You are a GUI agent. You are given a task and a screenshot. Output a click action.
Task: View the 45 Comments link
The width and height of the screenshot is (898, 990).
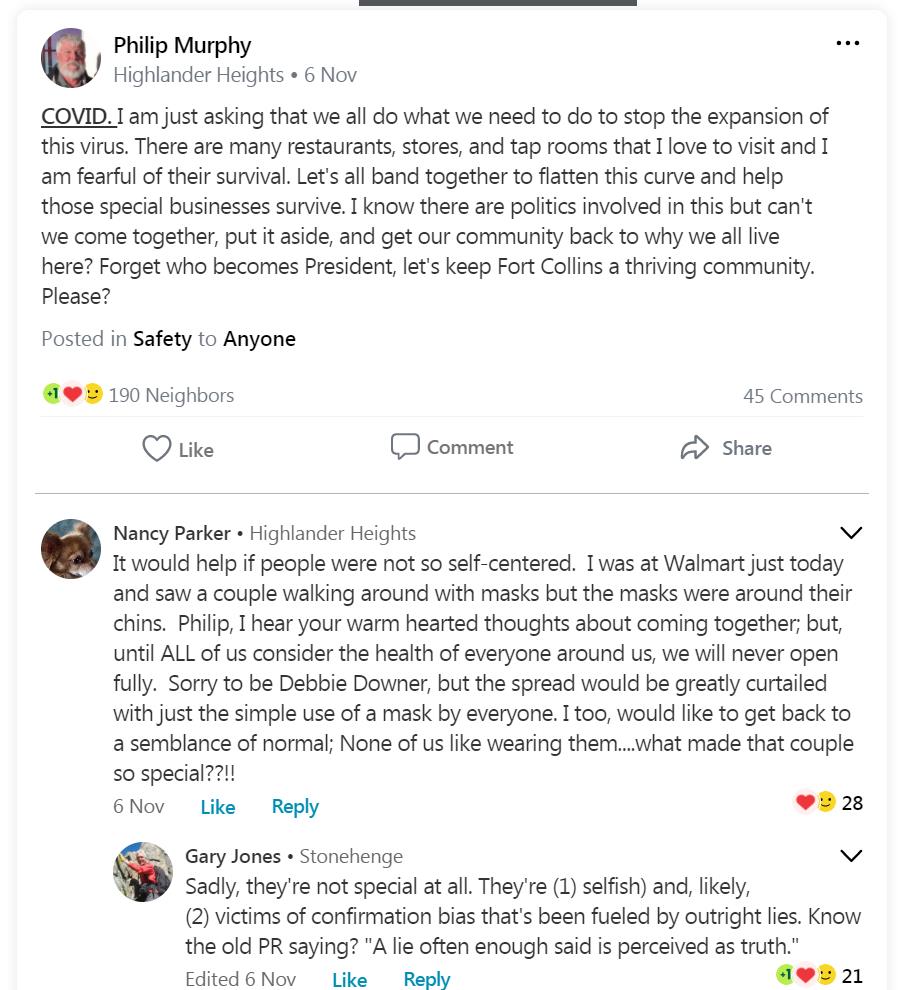pyautogui.click(x=802, y=396)
